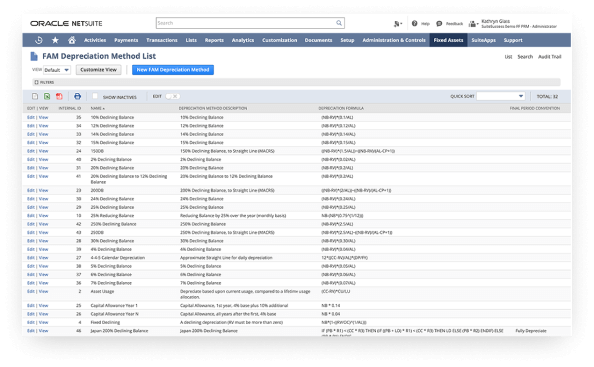View the Capital Allowance Year 1 row
The image size is (594, 367).
44,306
